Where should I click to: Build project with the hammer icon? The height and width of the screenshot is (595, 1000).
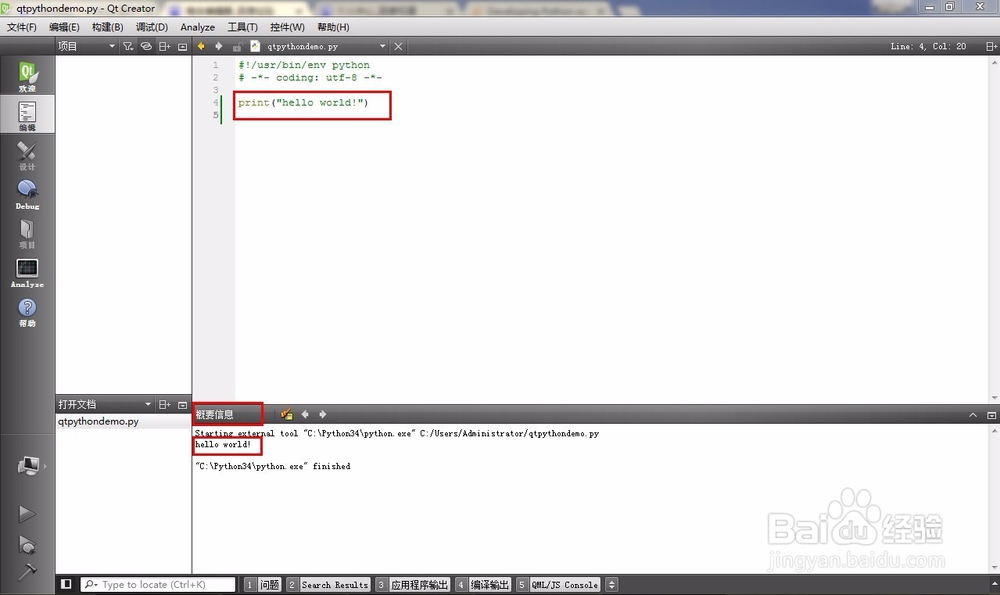(27, 571)
